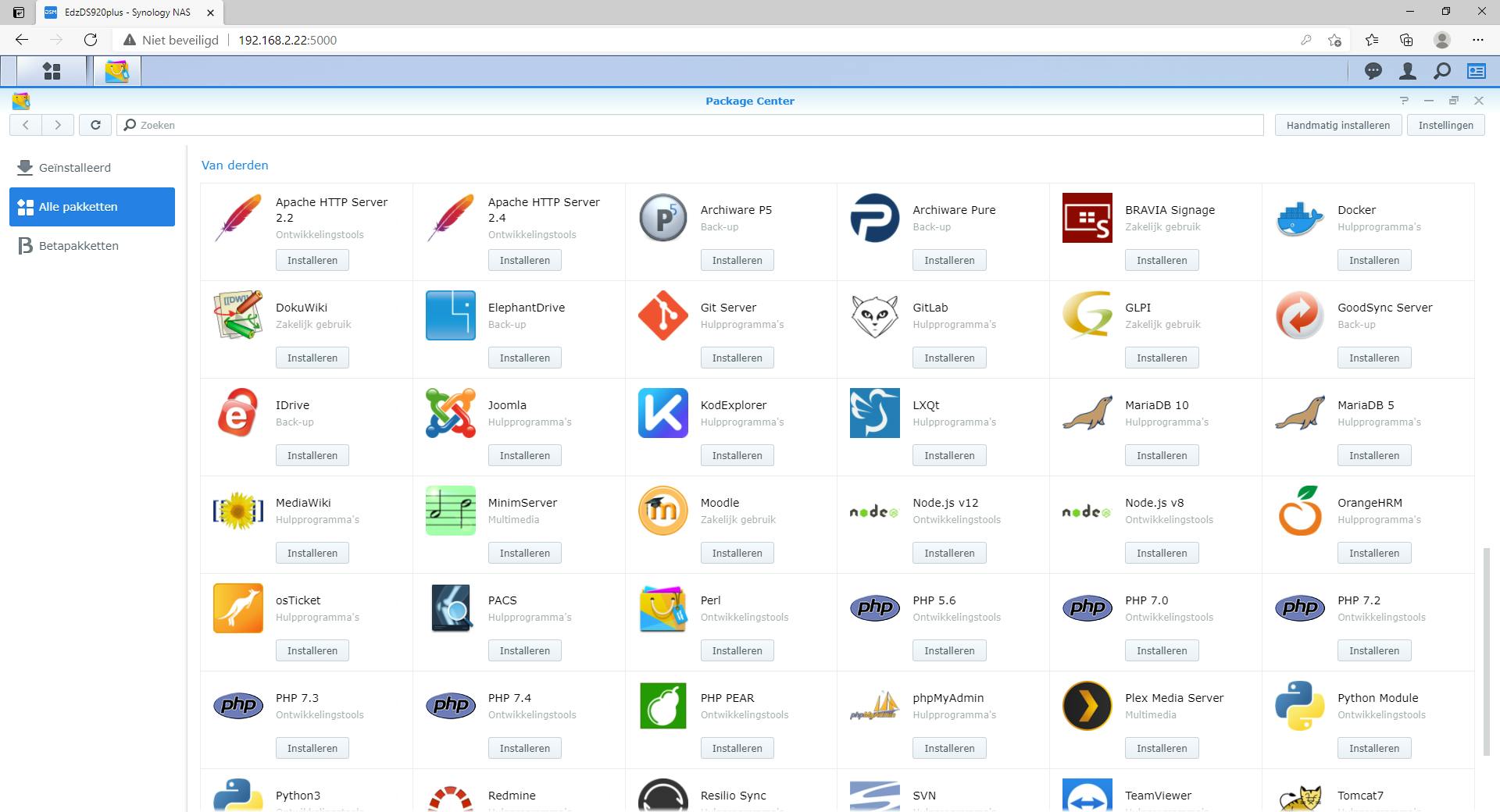Click the Archiware P5 icon
The image size is (1500, 812).
click(x=663, y=218)
